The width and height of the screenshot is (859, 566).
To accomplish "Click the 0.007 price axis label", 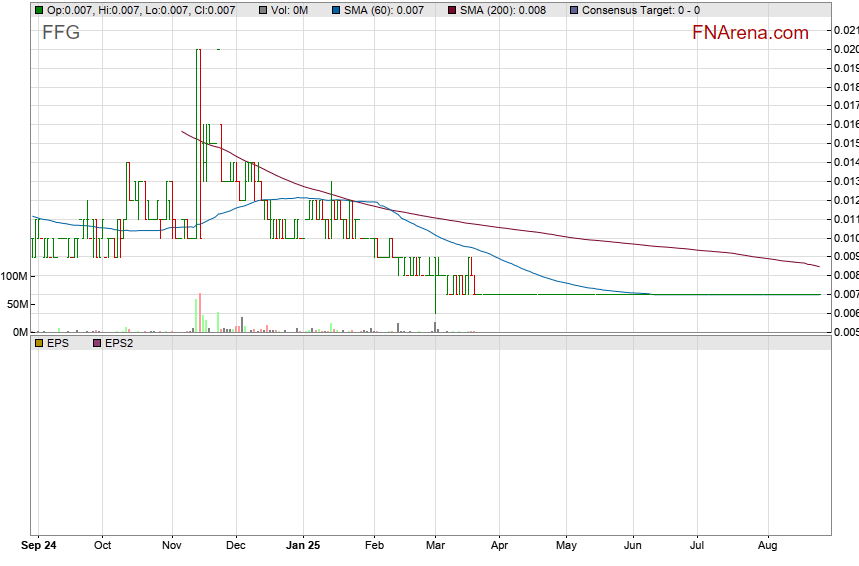I will point(845,294).
